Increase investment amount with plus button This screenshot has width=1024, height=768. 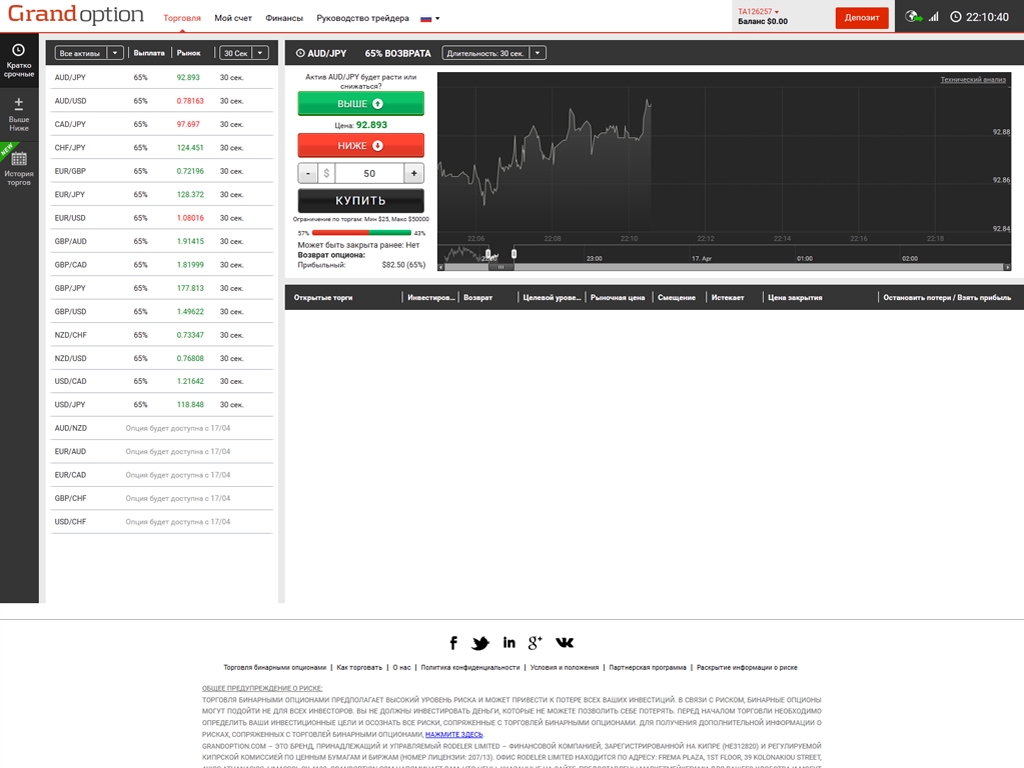414,173
